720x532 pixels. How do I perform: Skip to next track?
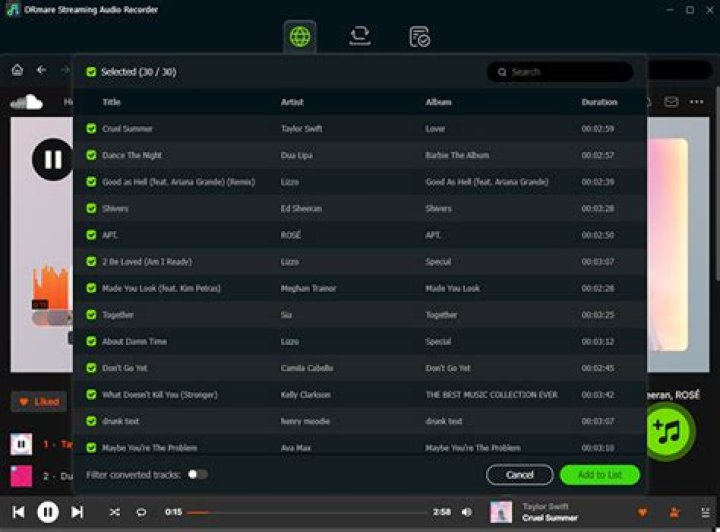click(x=77, y=512)
